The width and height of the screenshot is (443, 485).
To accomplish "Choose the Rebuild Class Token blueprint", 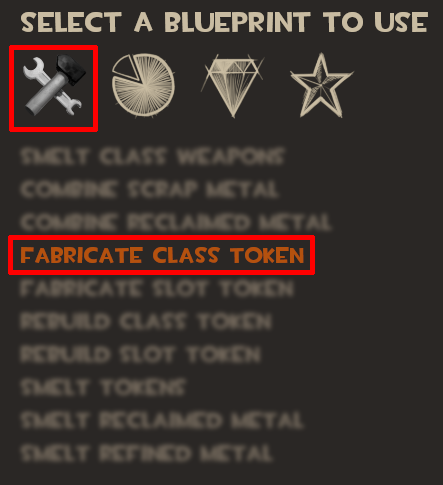I will coord(146,321).
